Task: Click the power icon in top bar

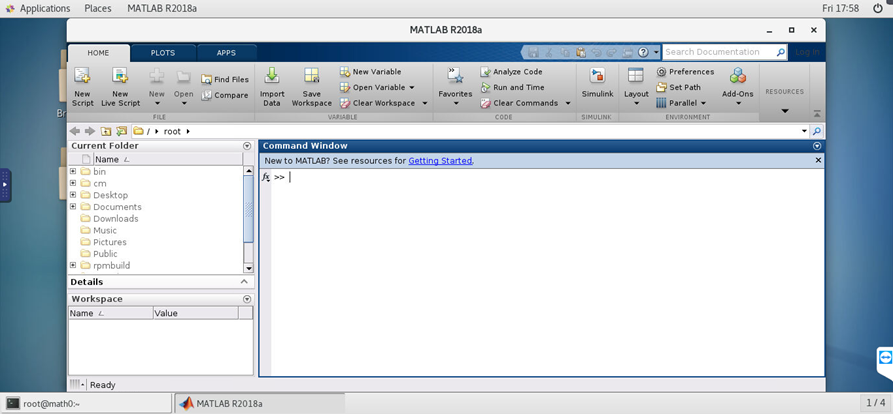Action: 877,9
